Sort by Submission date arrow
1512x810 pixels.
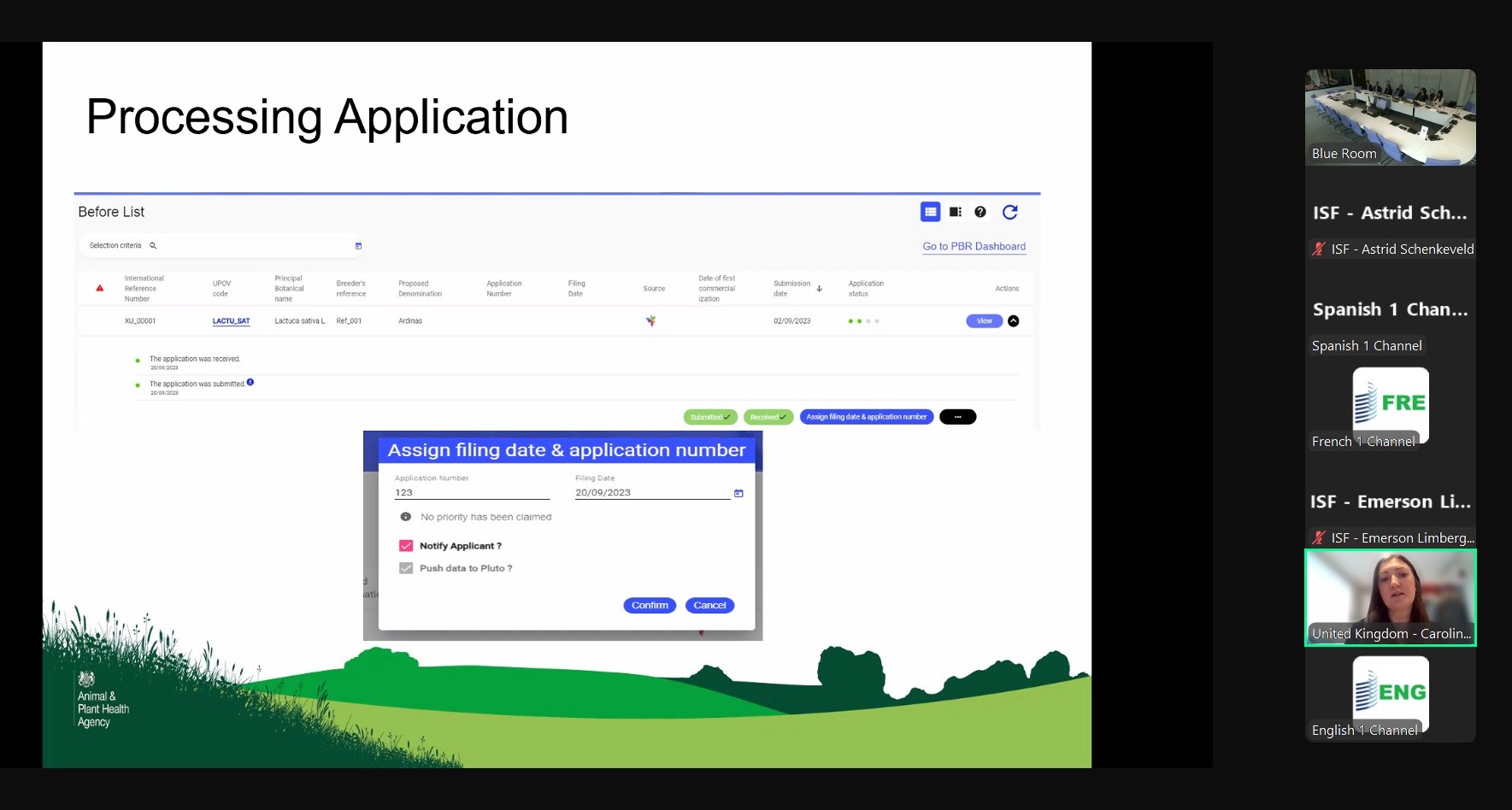(819, 289)
